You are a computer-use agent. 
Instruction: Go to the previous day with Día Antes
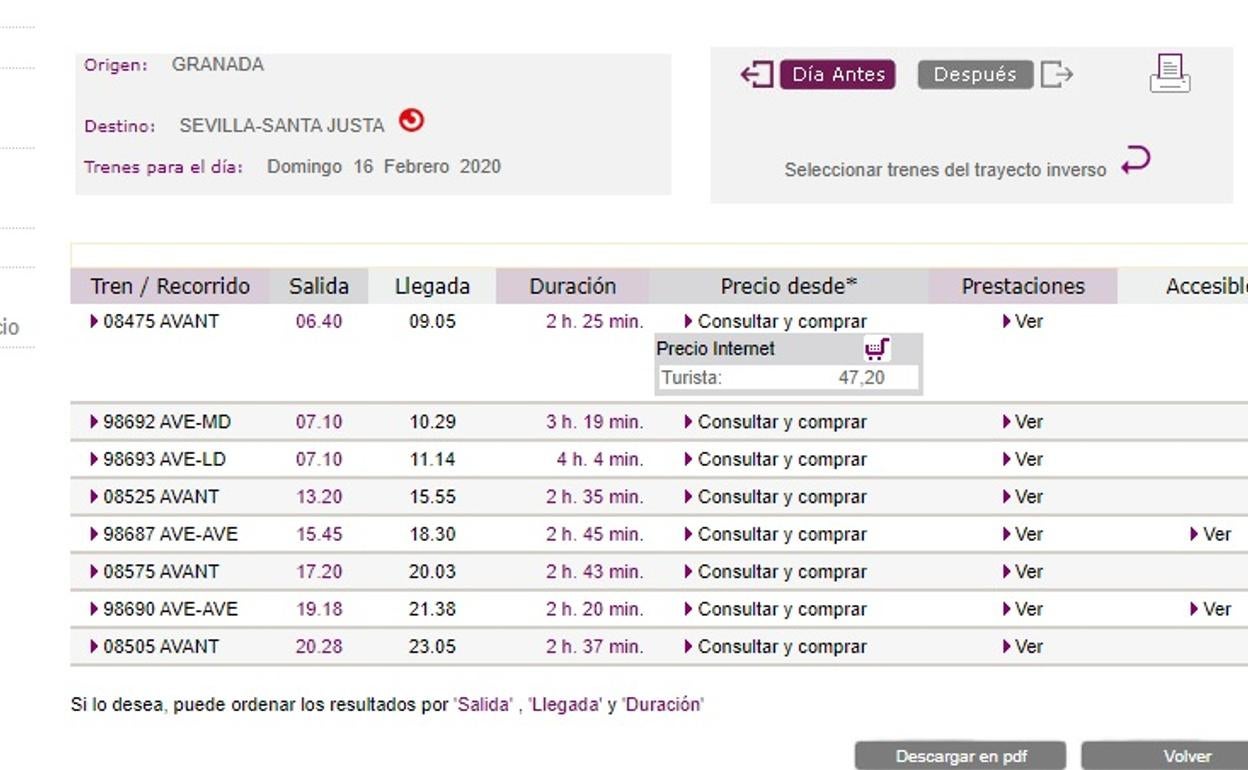tap(837, 75)
